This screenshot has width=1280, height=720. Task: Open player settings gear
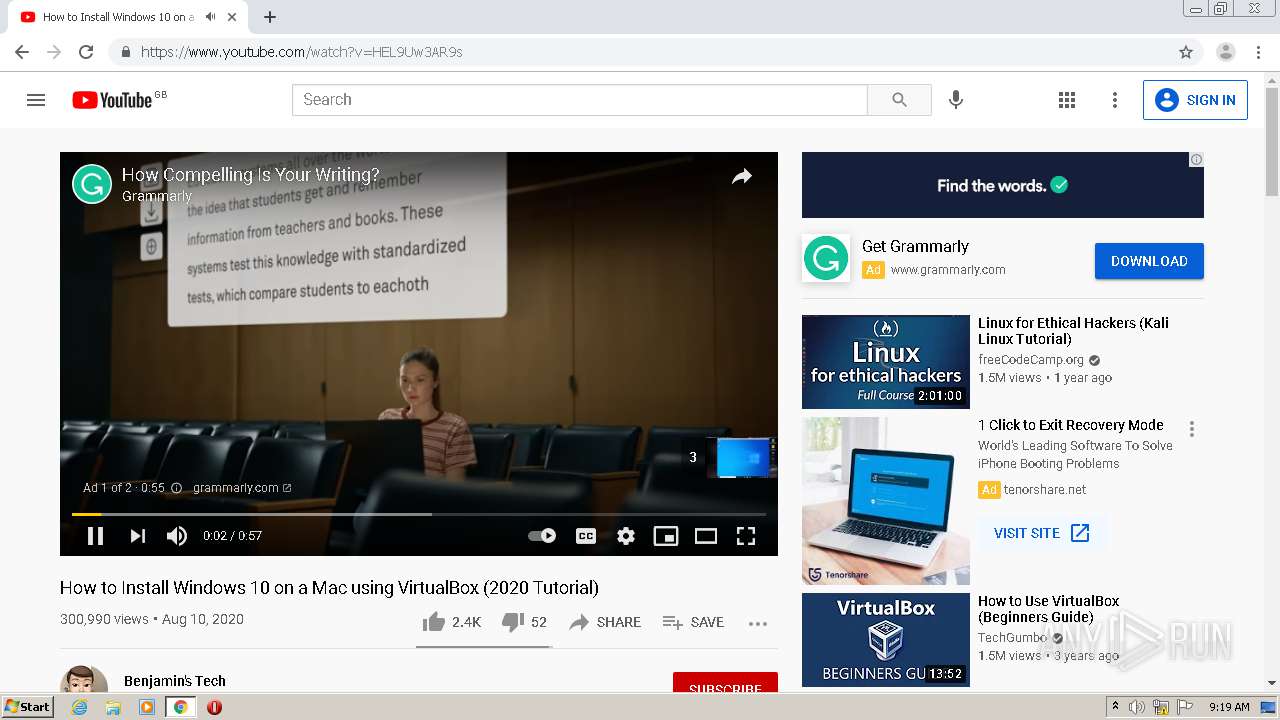coord(626,536)
